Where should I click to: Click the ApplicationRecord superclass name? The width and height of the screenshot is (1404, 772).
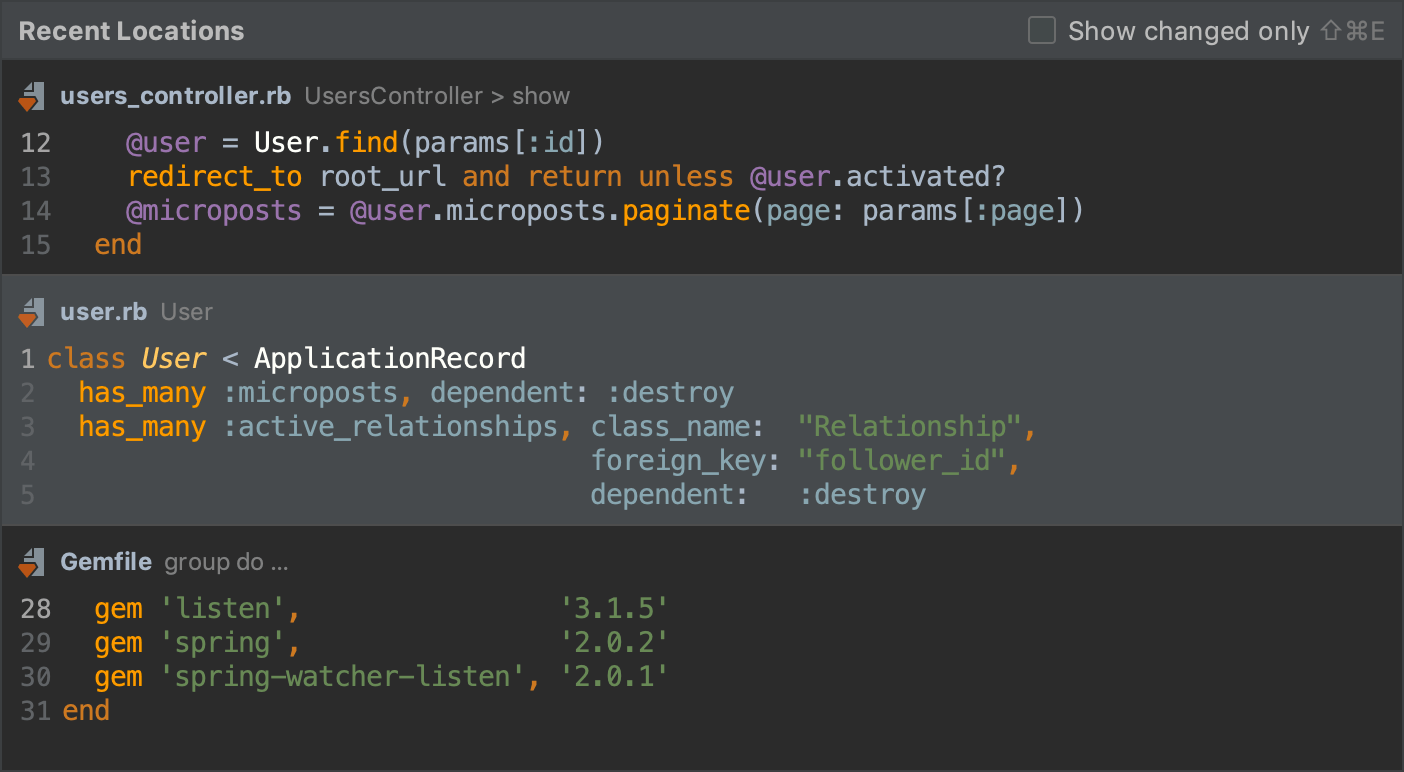point(390,358)
